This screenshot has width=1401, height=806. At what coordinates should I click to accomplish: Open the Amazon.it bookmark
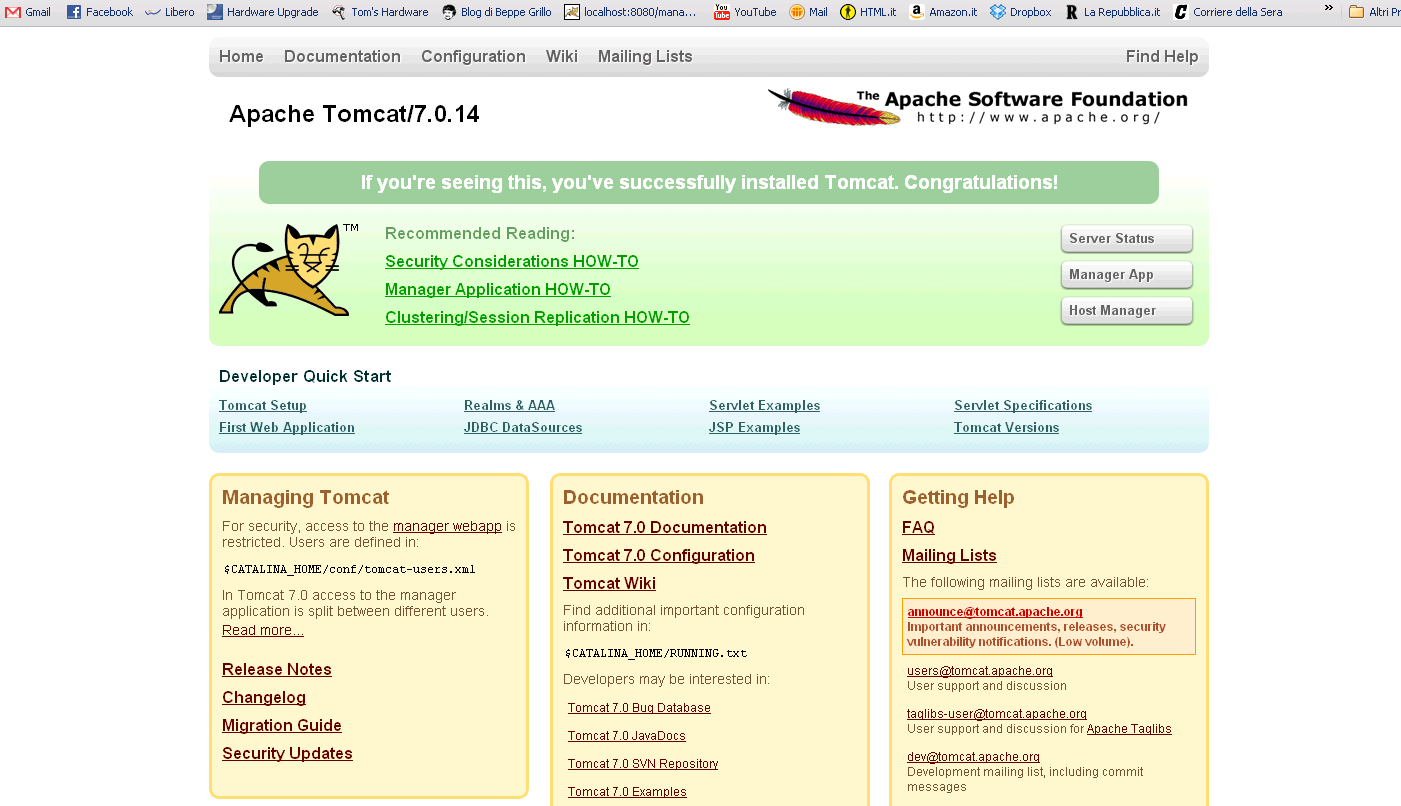click(943, 12)
